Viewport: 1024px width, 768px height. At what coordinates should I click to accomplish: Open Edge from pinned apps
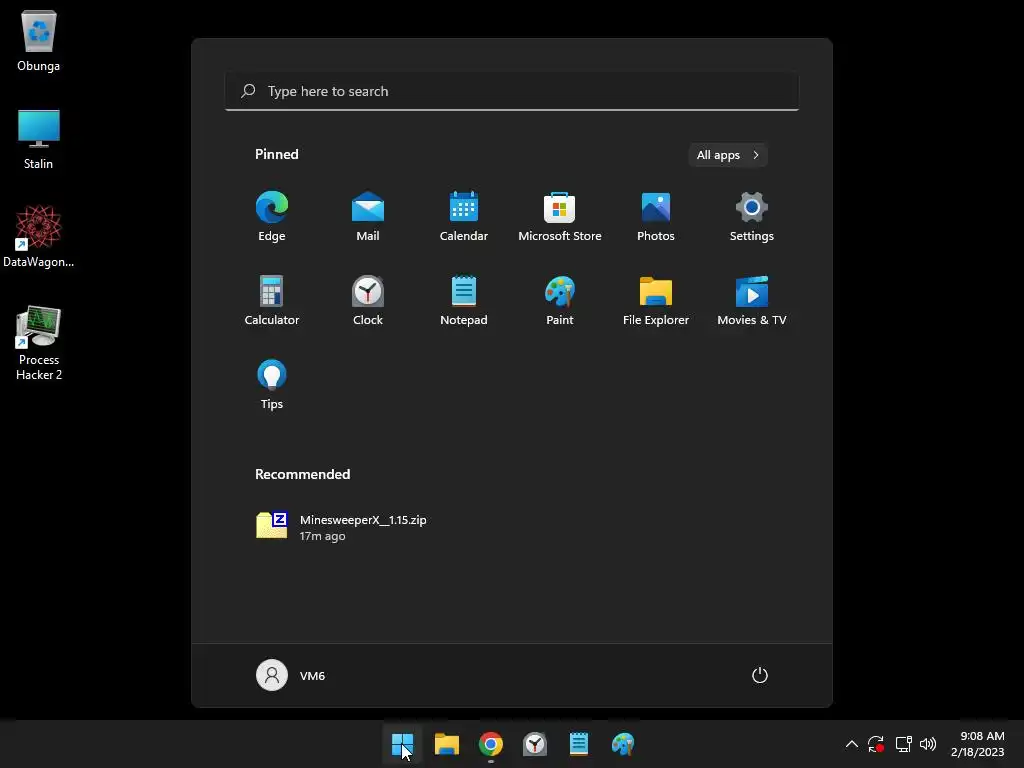[x=272, y=216]
